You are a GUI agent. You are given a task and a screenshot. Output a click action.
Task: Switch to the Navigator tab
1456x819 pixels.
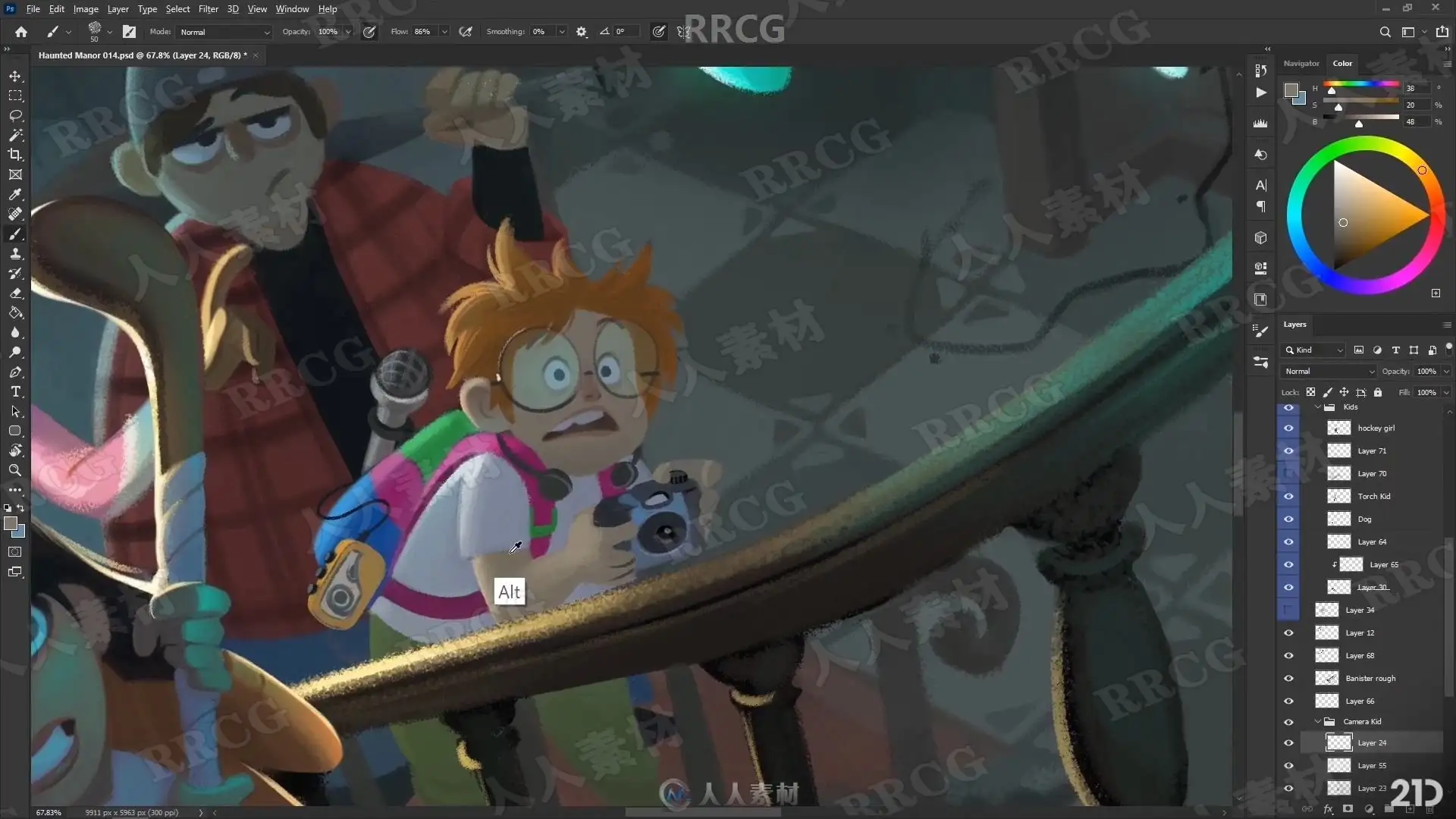click(1301, 64)
